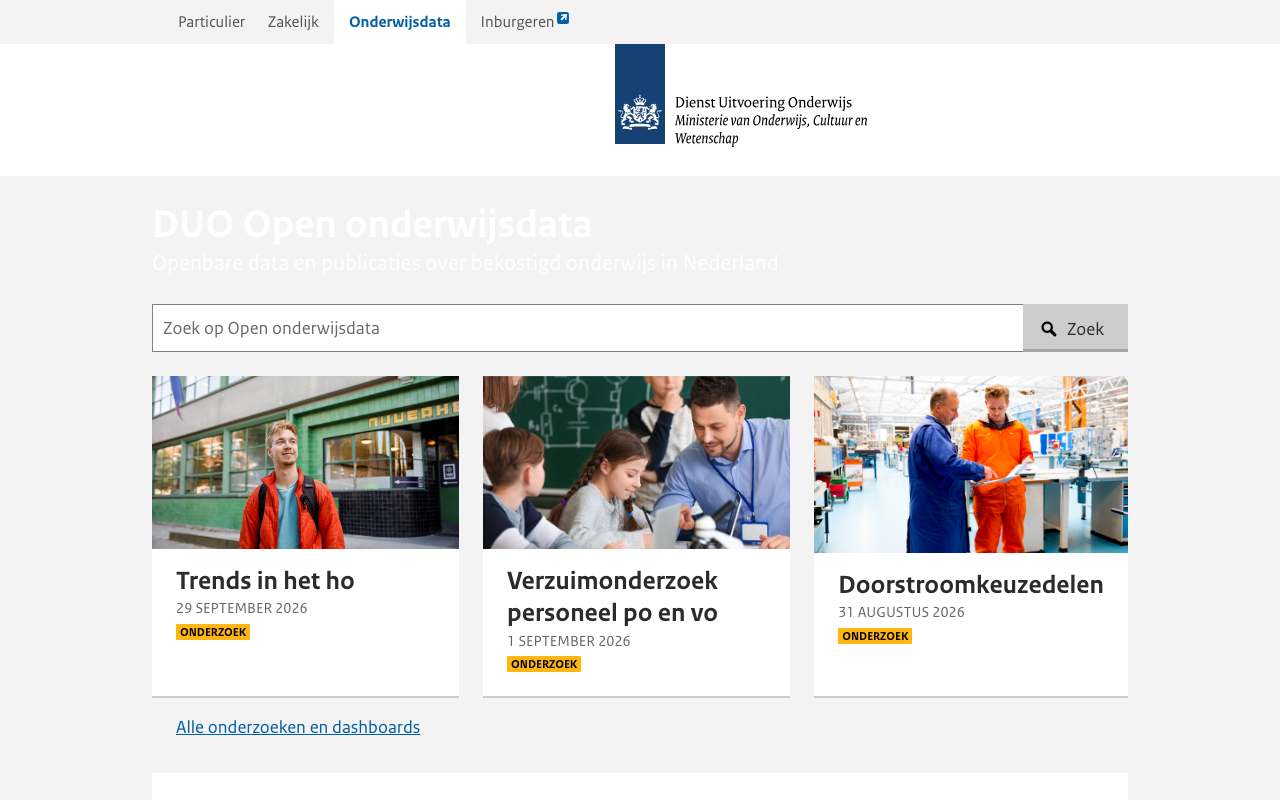Open the Verzuimonderzoek classroom photo

coord(636,462)
